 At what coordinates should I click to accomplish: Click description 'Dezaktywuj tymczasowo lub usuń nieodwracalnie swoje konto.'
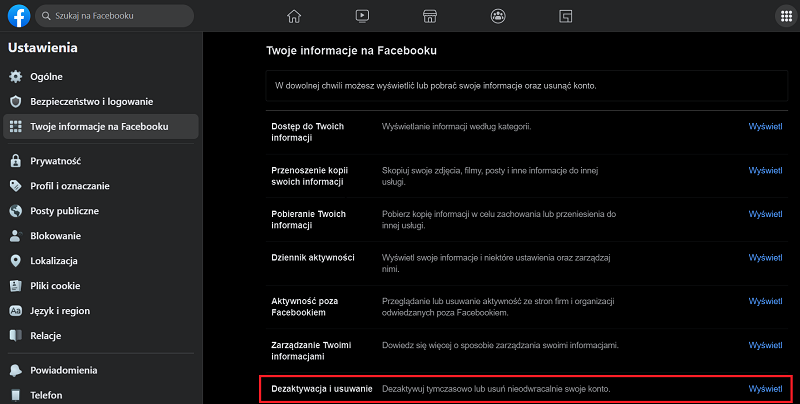click(496, 389)
